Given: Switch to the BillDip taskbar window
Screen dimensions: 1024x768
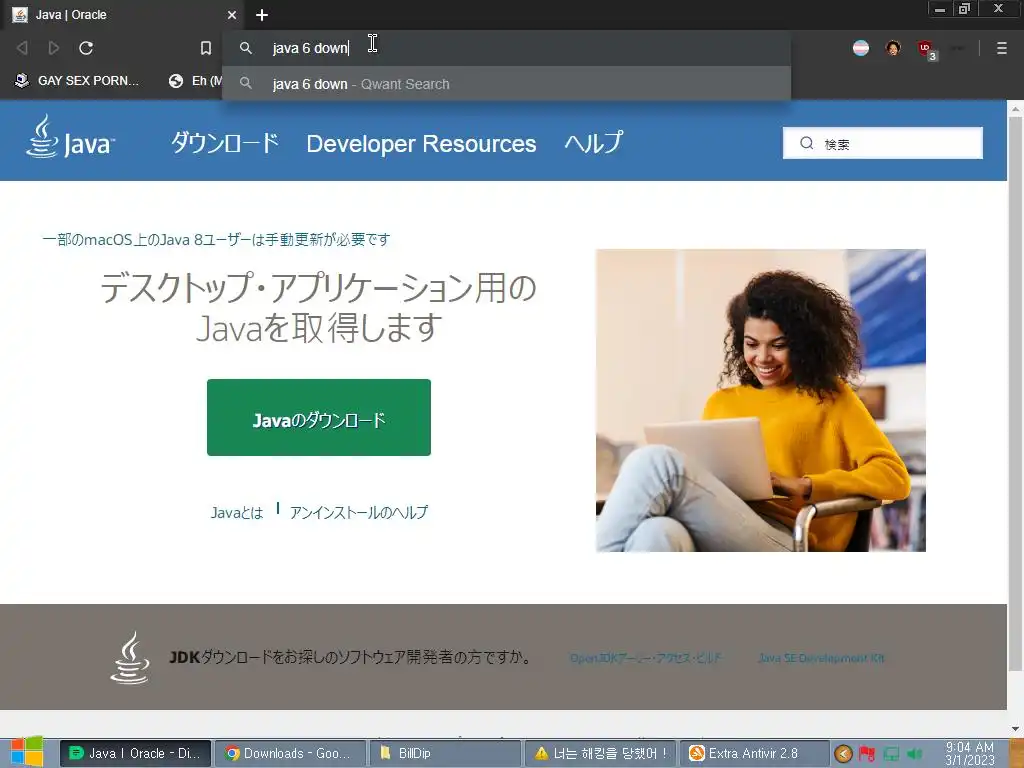Looking at the screenshot, I should click(x=445, y=753).
